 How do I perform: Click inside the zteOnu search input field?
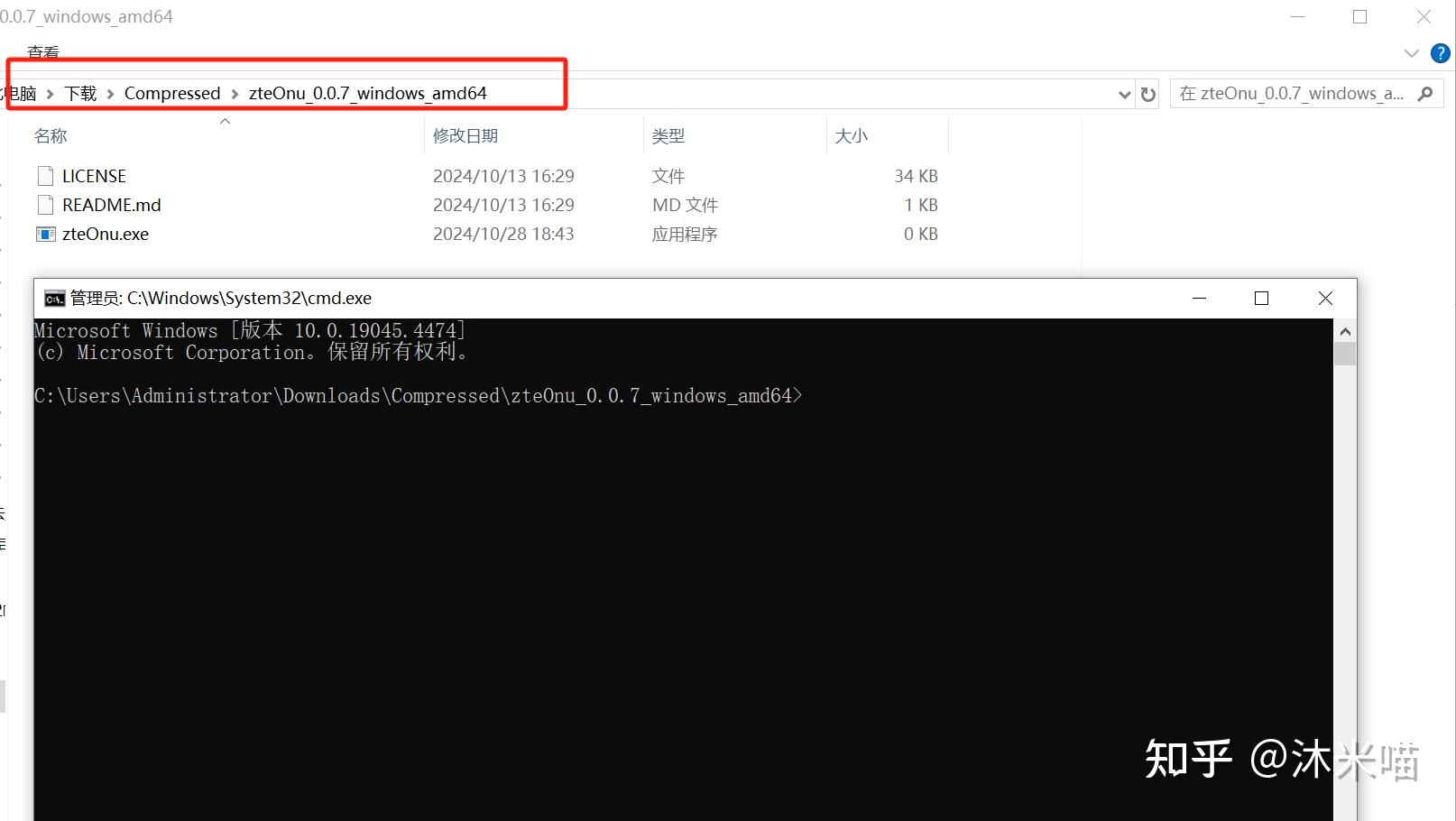[x=1290, y=93]
